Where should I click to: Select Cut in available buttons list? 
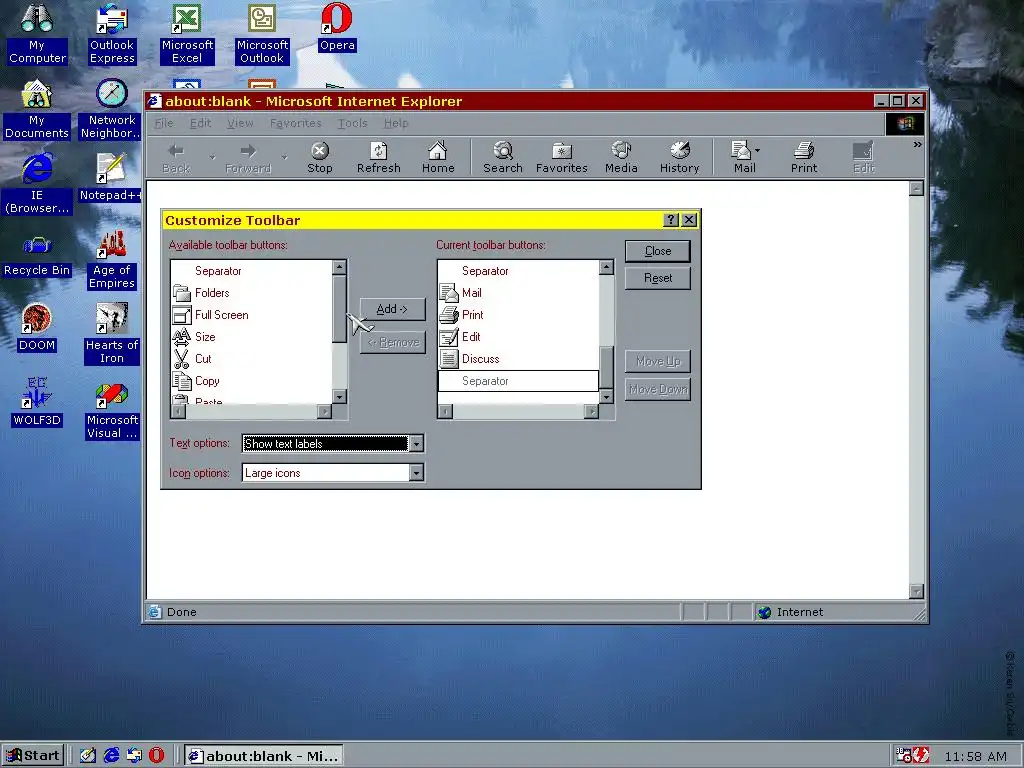pos(252,359)
